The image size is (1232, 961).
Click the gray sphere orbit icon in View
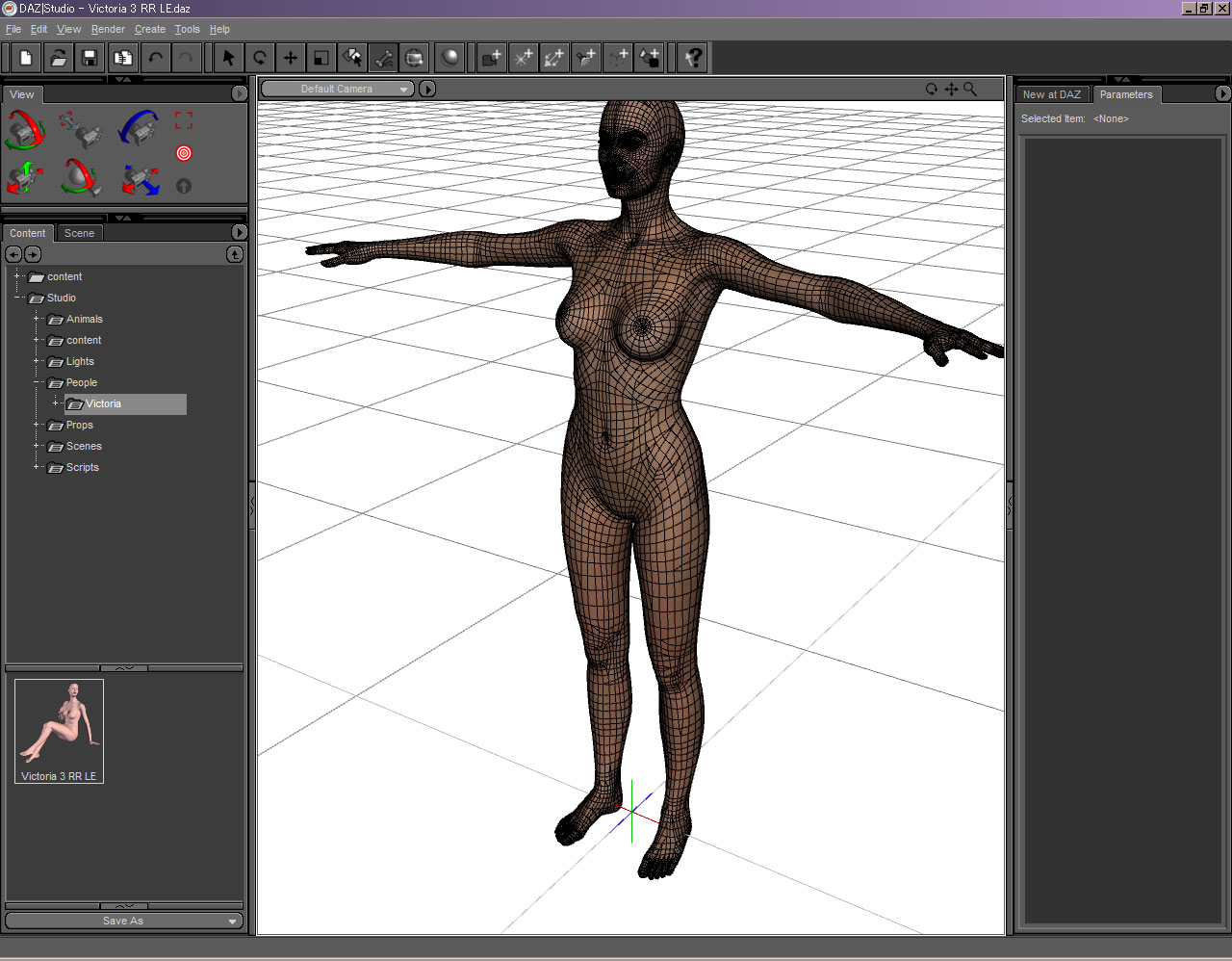[x=82, y=179]
